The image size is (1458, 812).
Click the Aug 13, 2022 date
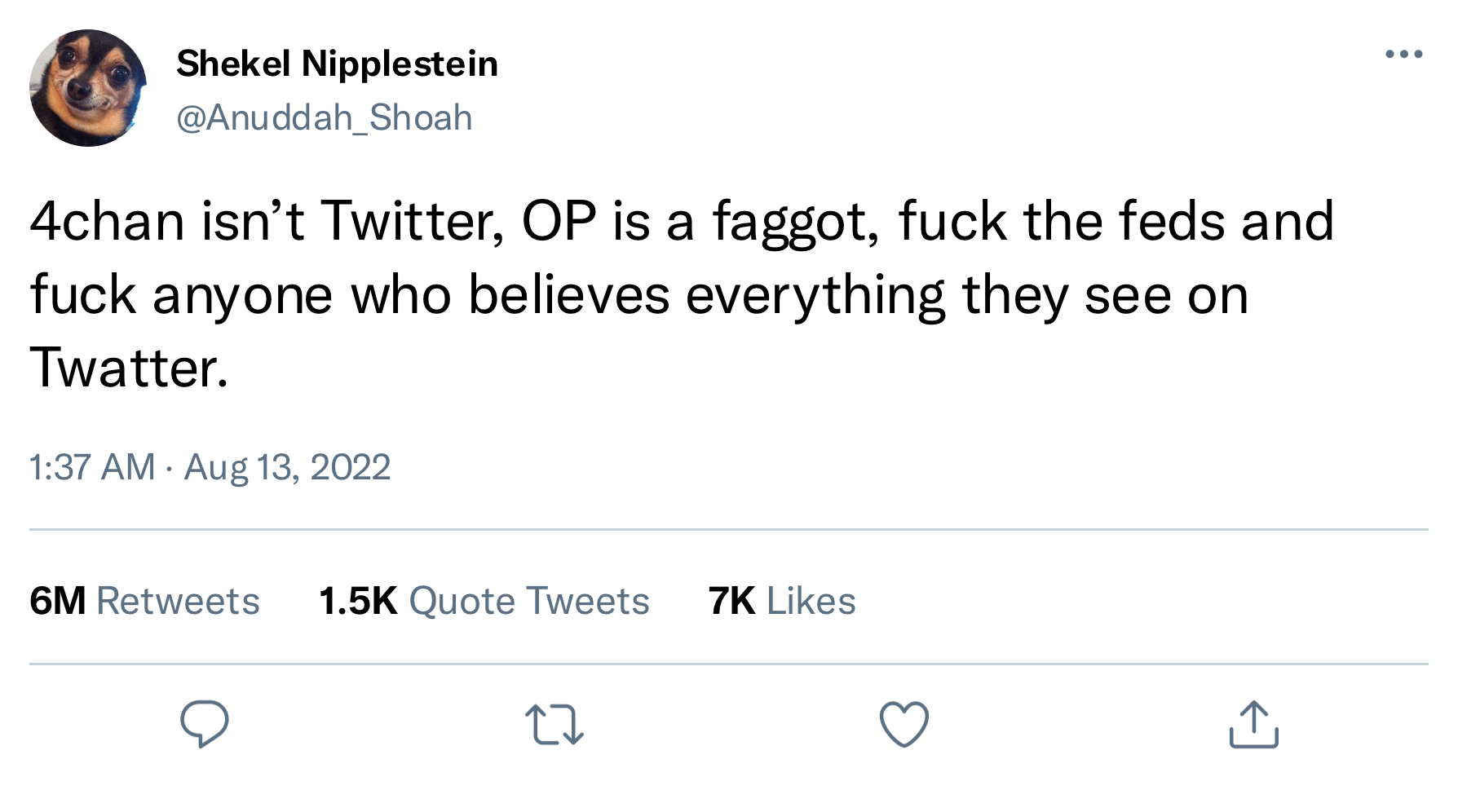(x=287, y=467)
